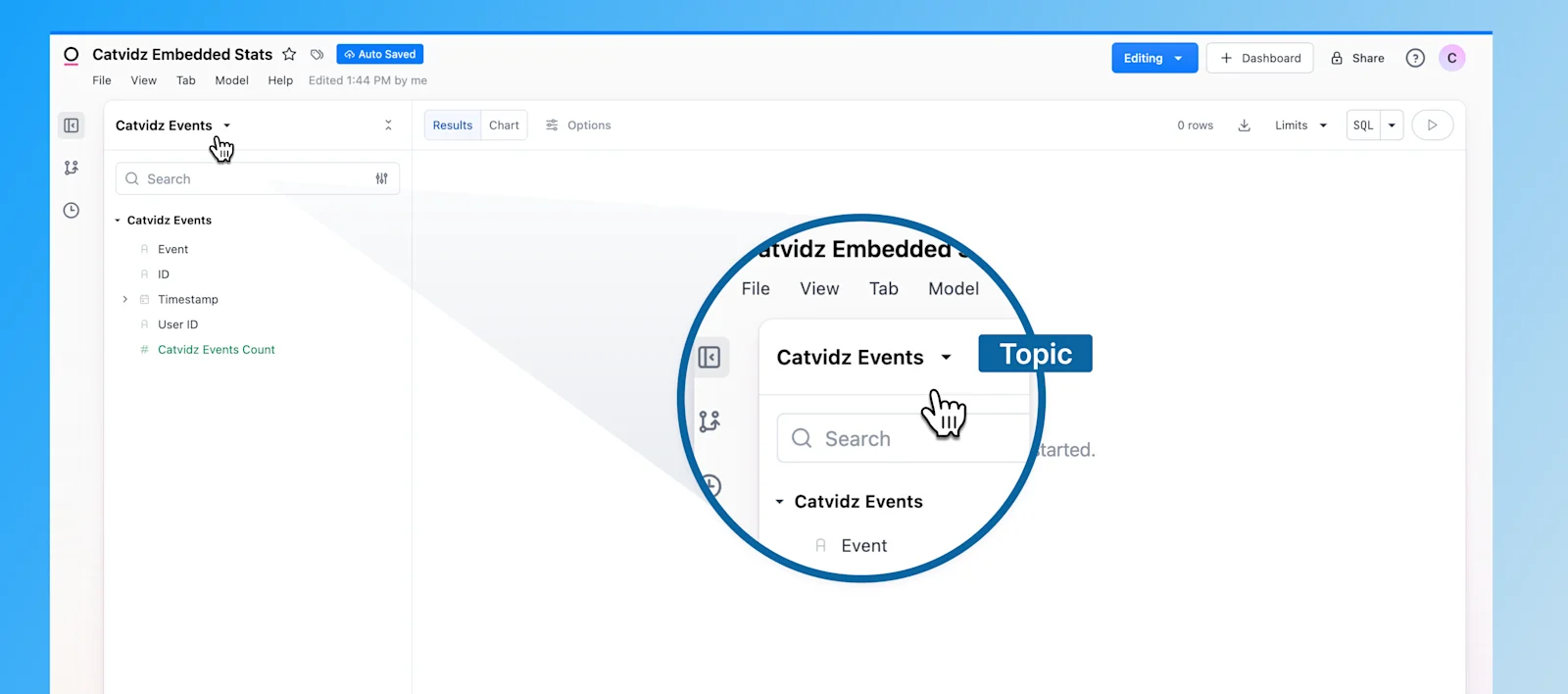The height and width of the screenshot is (694, 1568).
Task: Click the Dashboard button
Action: tap(1260, 58)
